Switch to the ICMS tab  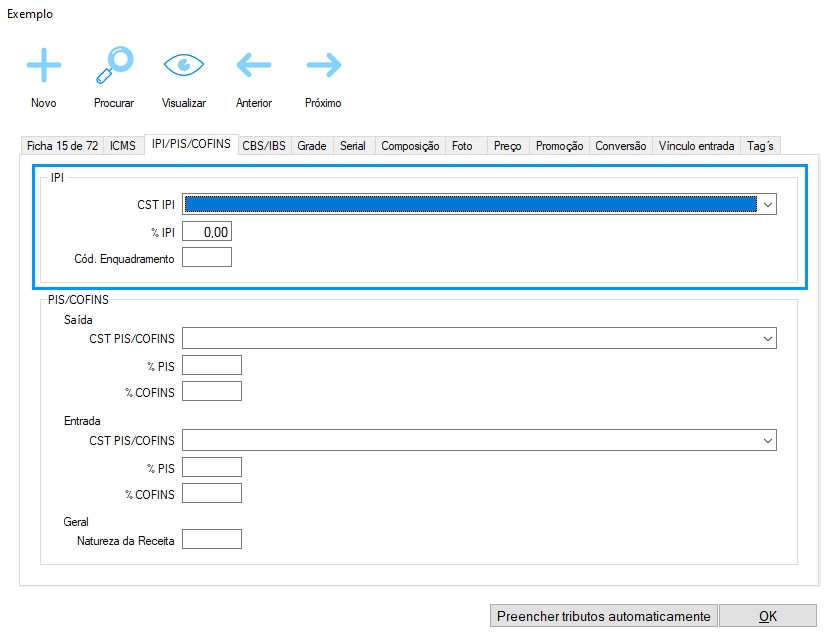pos(123,146)
